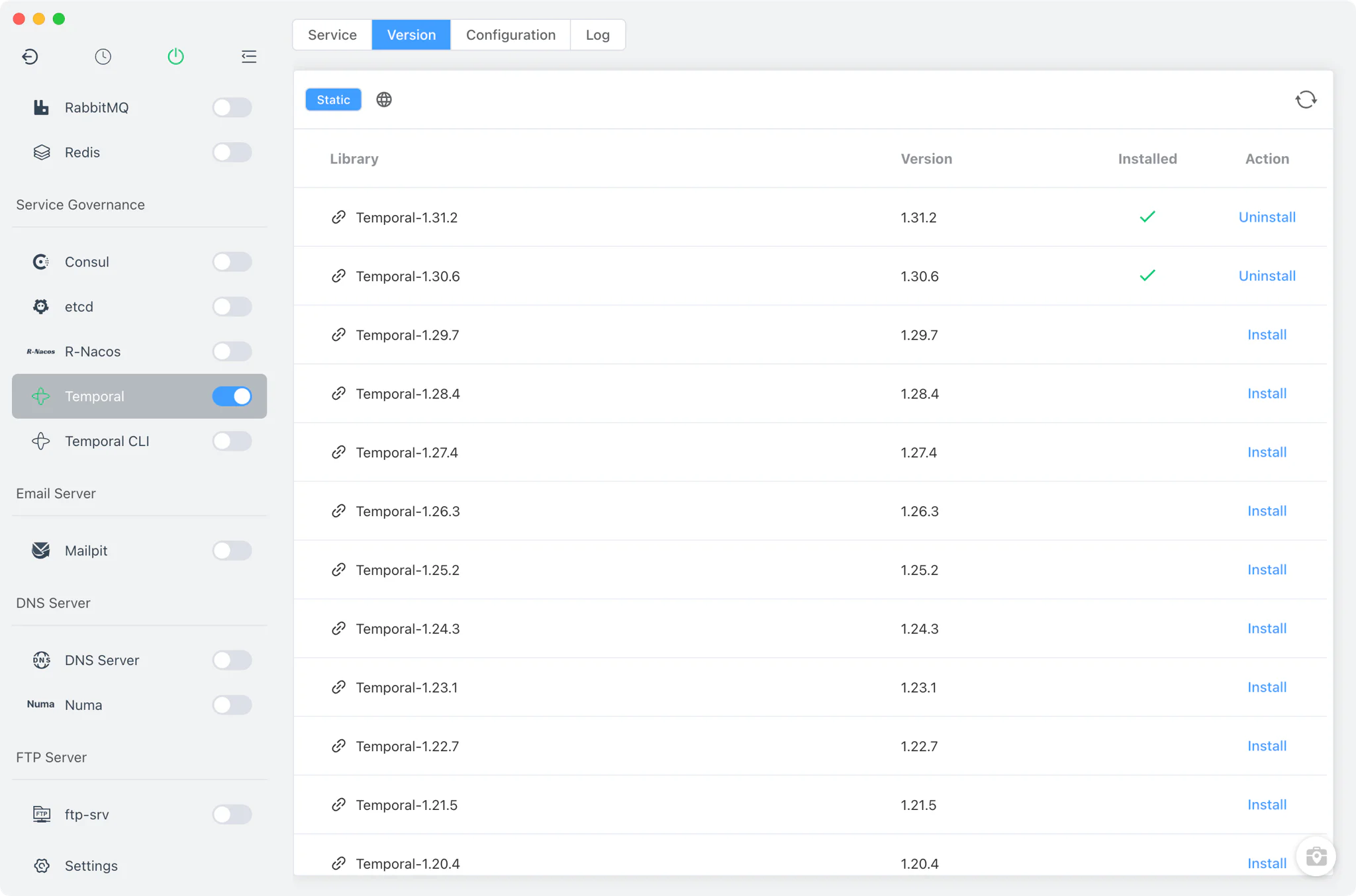Click the Consul icon

pyautogui.click(x=41, y=262)
